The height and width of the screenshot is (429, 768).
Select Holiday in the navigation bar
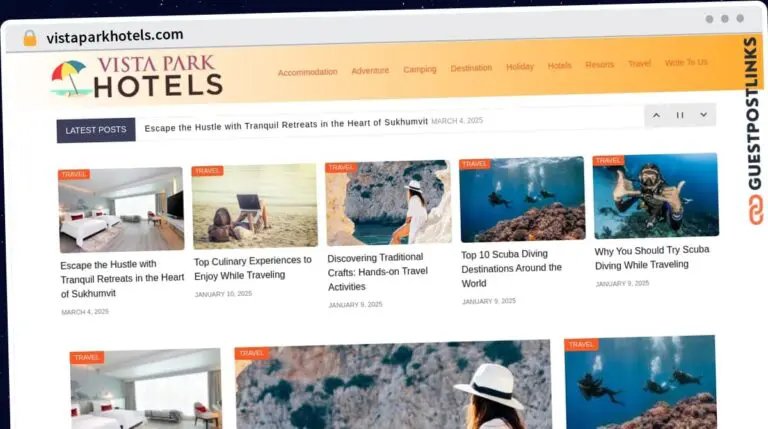click(x=520, y=66)
